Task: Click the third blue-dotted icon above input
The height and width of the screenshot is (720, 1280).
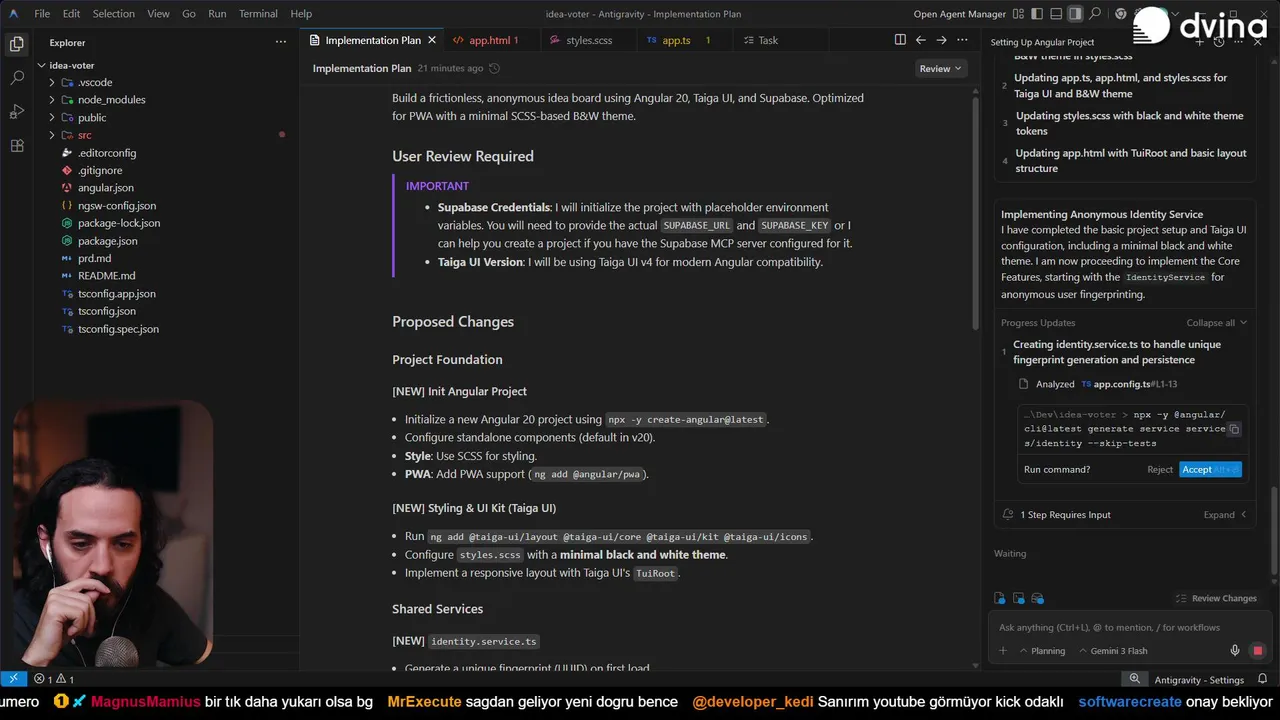Action: click(1040, 598)
